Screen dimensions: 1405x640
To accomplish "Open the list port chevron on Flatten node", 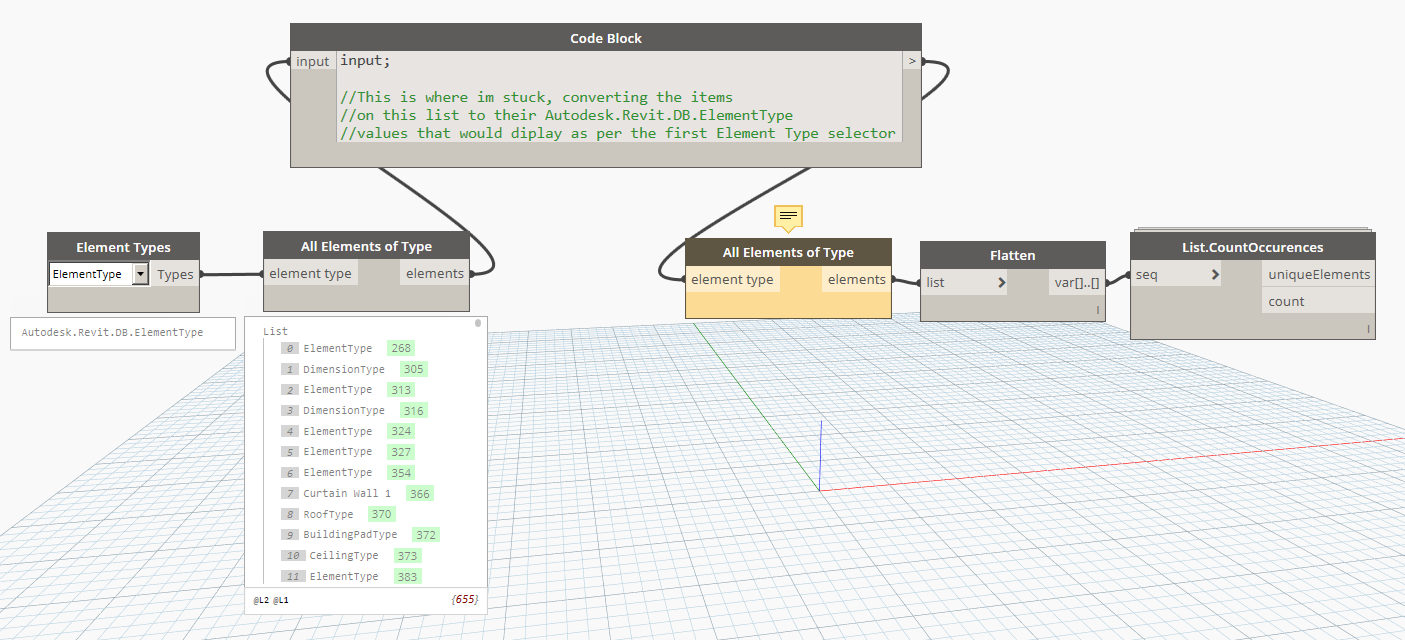I will (1002, 283).
